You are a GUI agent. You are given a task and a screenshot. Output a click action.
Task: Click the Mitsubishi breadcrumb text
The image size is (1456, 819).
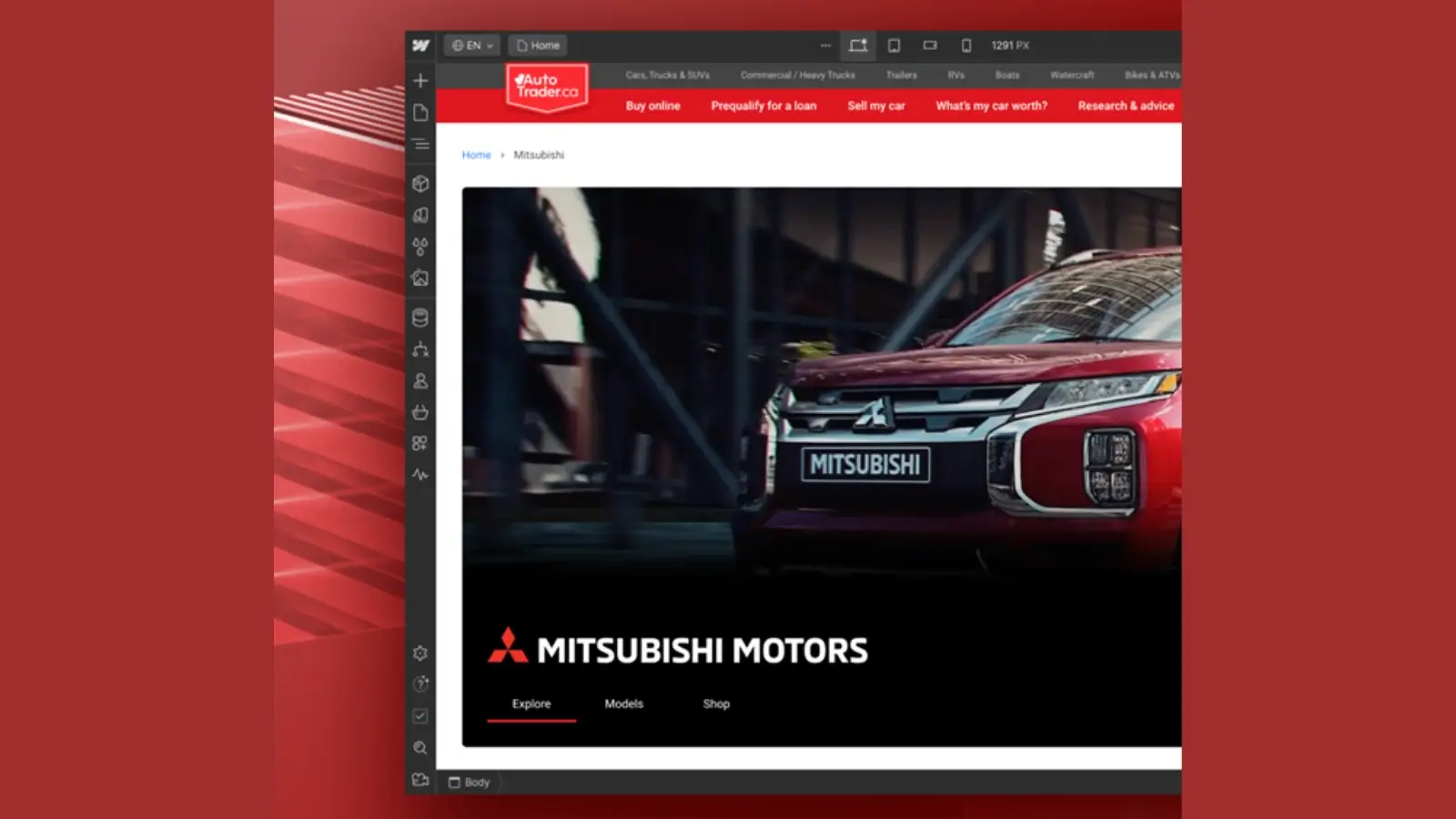[x=539, y=155]
